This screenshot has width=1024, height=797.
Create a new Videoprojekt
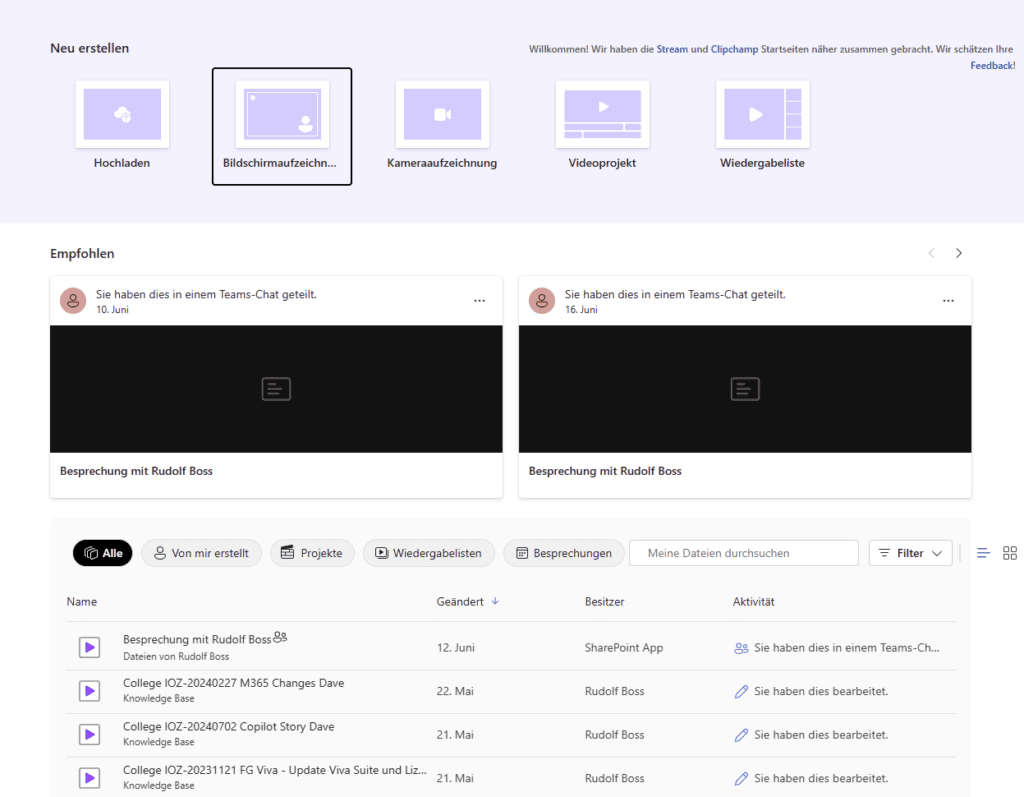[602, 115]
